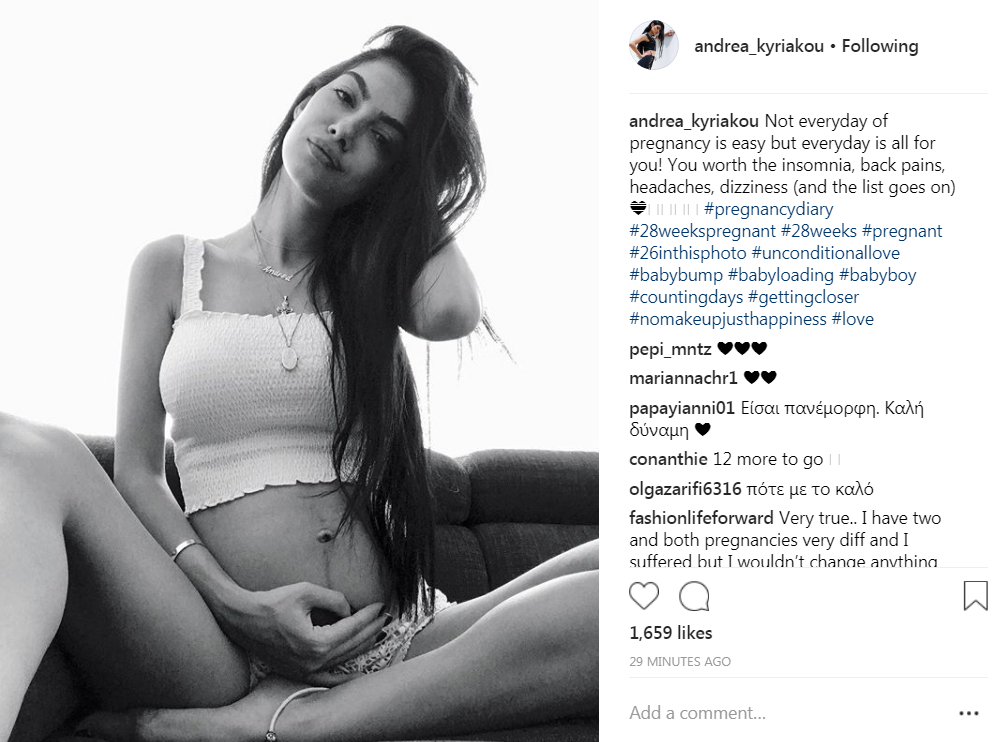
Task: Like the post with the heart icon
Action: pos(643,596)
